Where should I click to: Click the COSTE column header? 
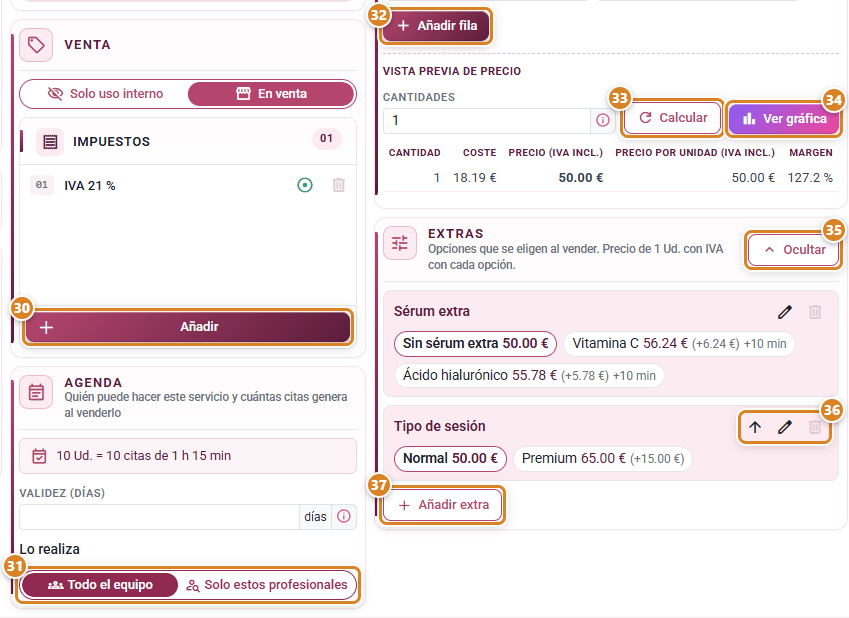click(479, 153)
